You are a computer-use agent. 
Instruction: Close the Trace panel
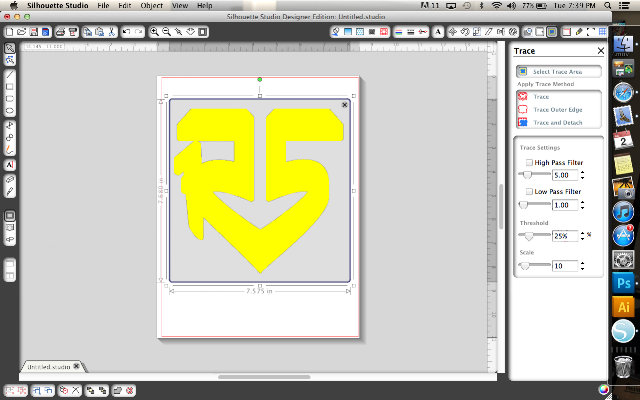click(x=600, y=51)
